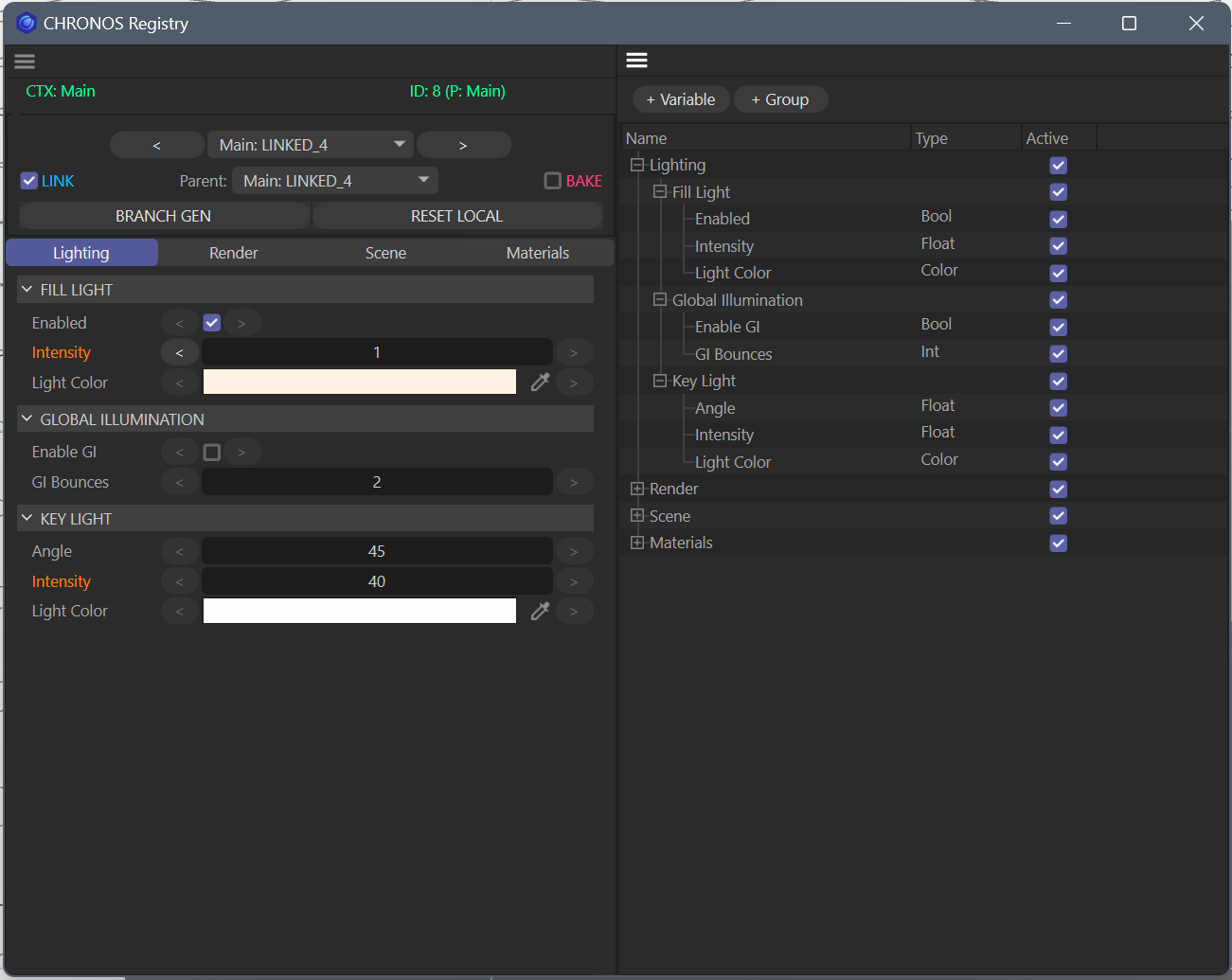Collapse the Fill Light tree node
Viewport: 1232px width, 980px height.
pyautogui.click(x=660, y=191)
